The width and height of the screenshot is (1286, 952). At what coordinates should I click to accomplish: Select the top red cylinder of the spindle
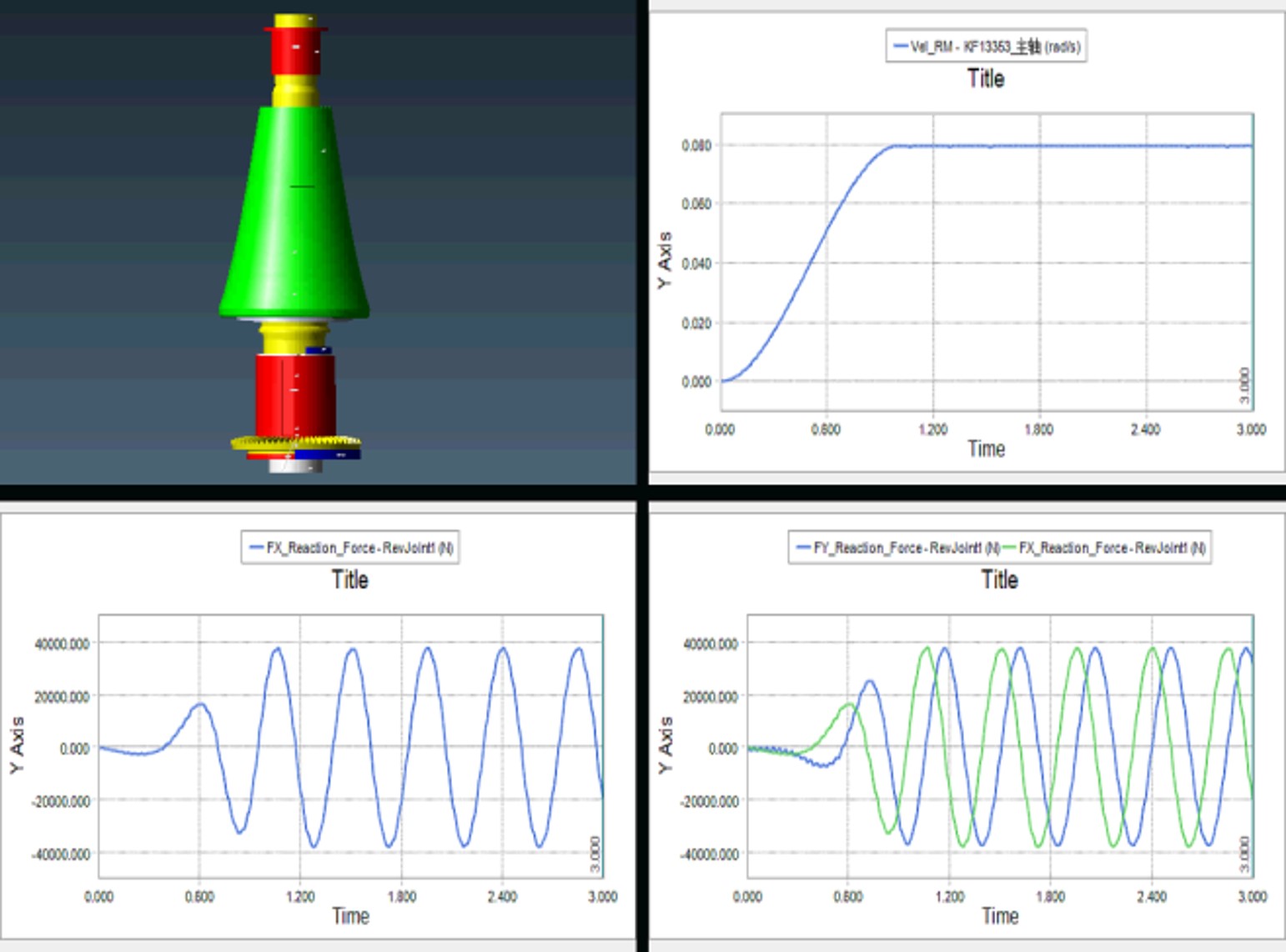pyautogui.click(x=295, y=53)
